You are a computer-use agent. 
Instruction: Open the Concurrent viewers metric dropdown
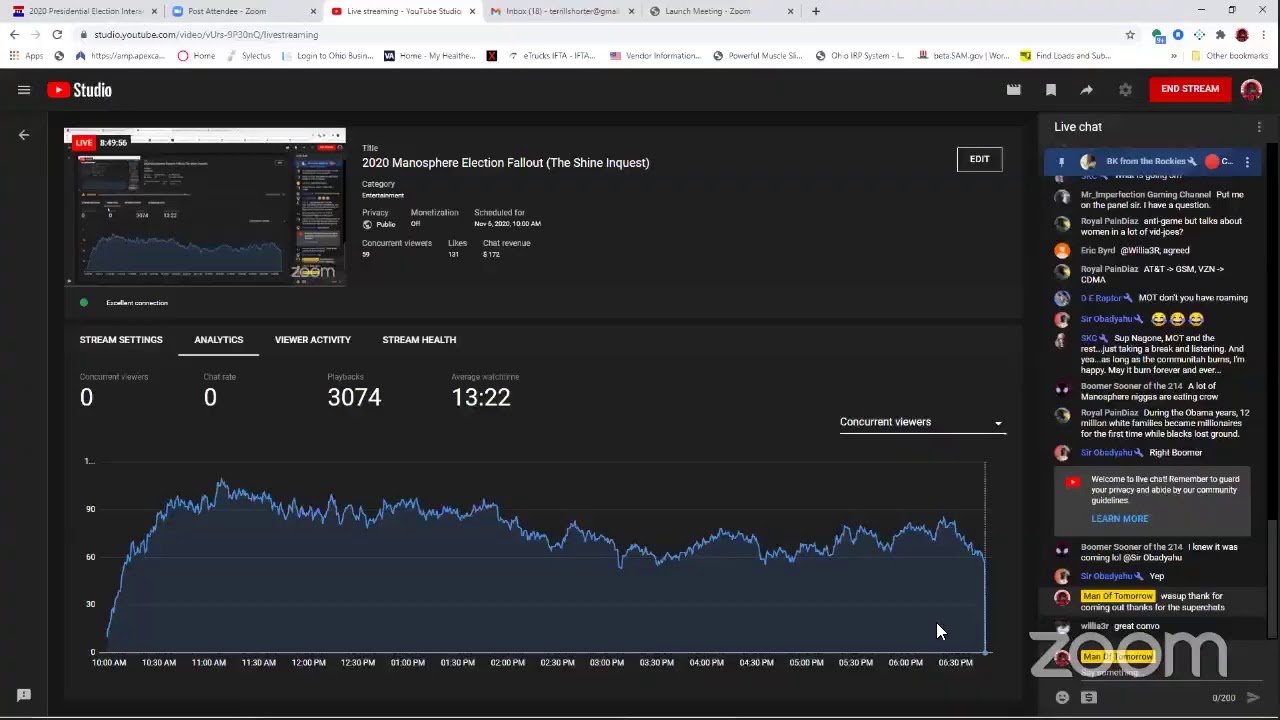(921, 422)
